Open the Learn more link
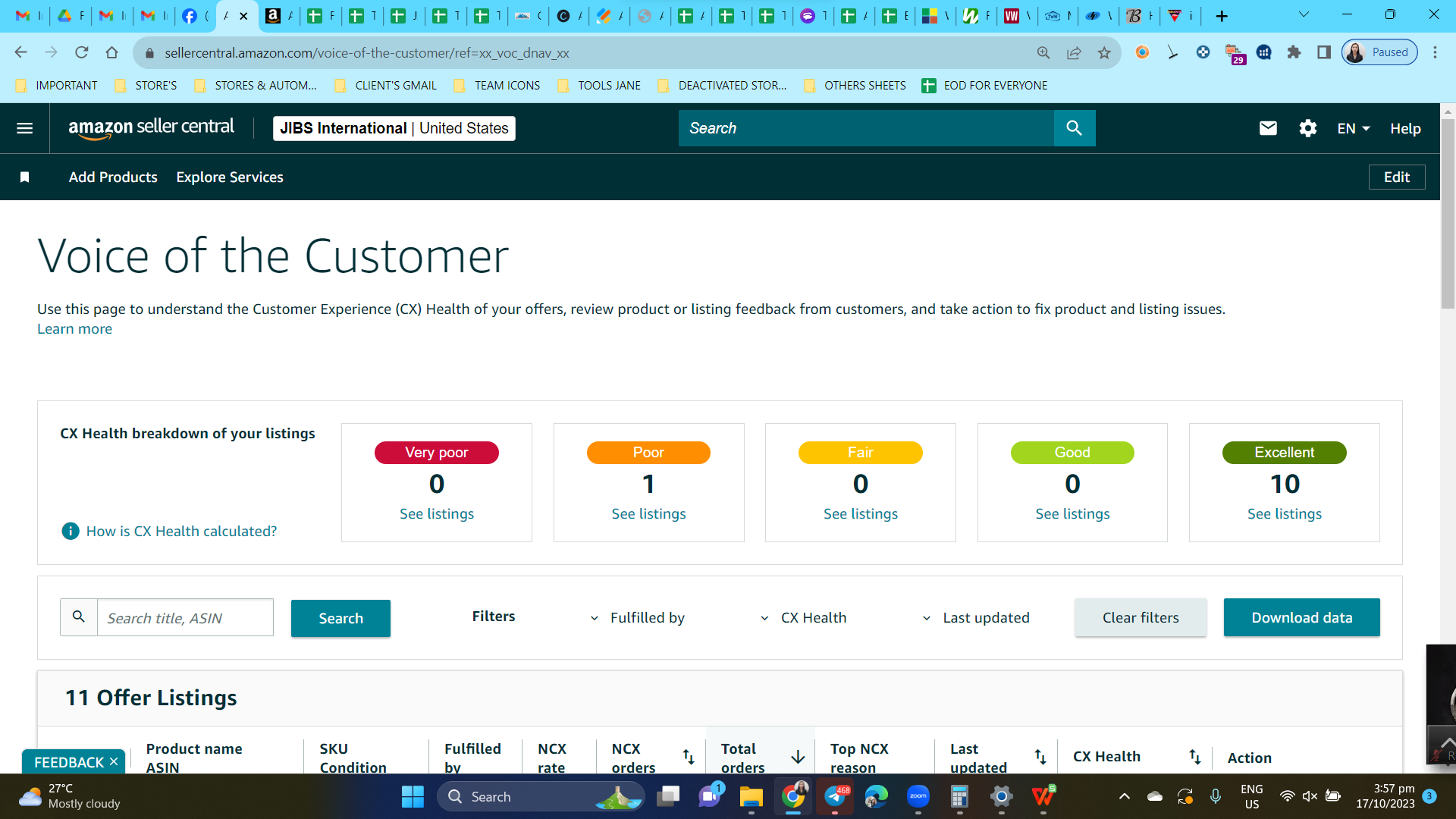Viewport: 1456px width, 819px height. click(x=74, y=328)
